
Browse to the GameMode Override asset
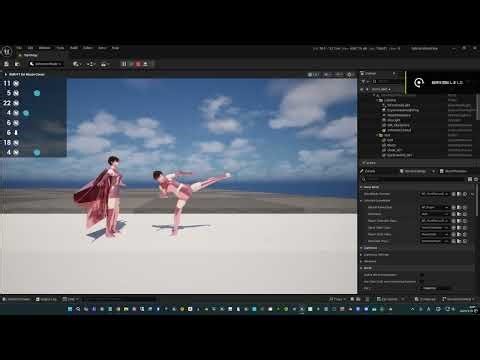459,194
